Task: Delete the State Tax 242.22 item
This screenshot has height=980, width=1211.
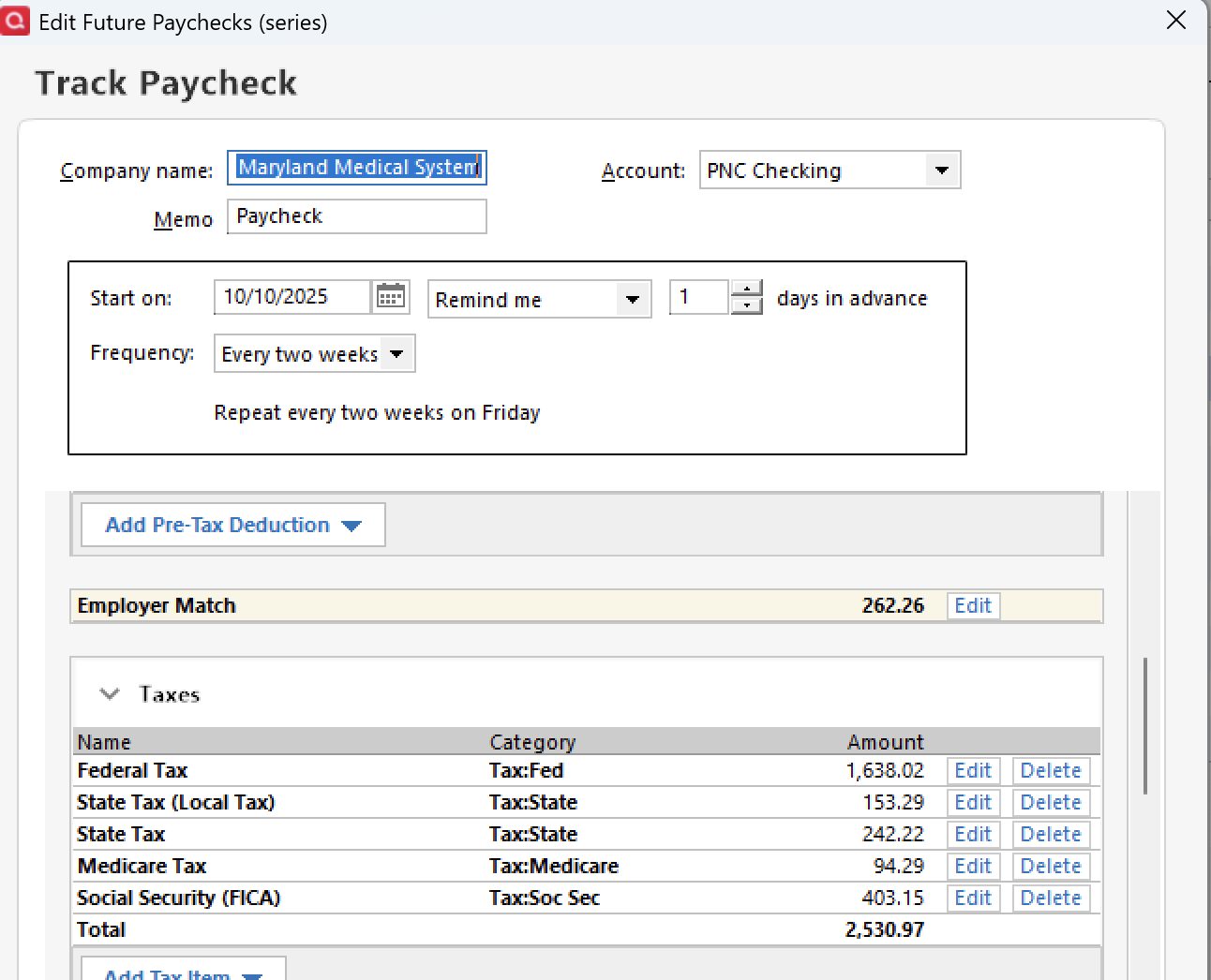Action: pyautogui.click(x=1051, y=834)
